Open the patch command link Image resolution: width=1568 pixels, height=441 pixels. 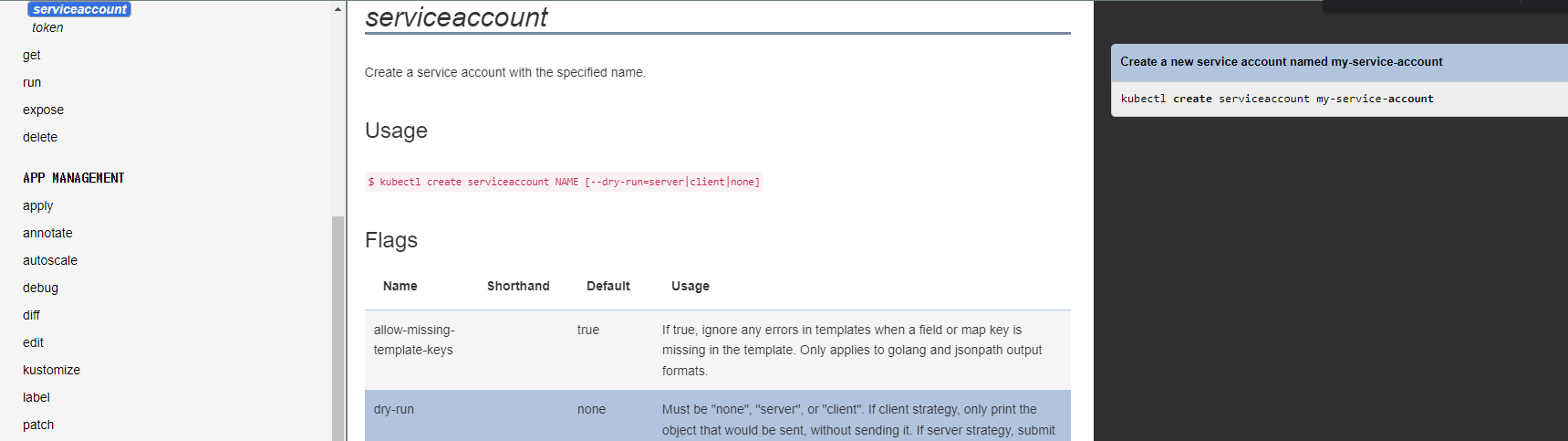click(38, 425)
